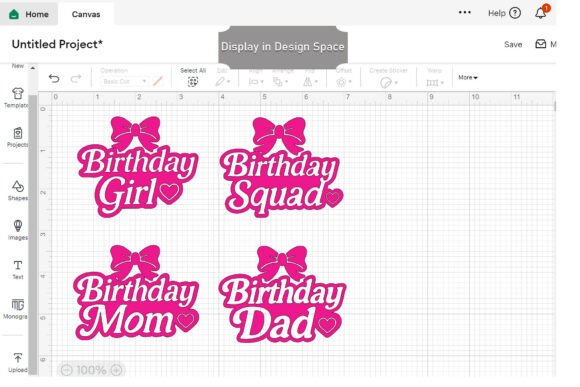The image size is (580, 387).
Task: Open the three-dot overflow menu
Action: [x=465, y=13]
